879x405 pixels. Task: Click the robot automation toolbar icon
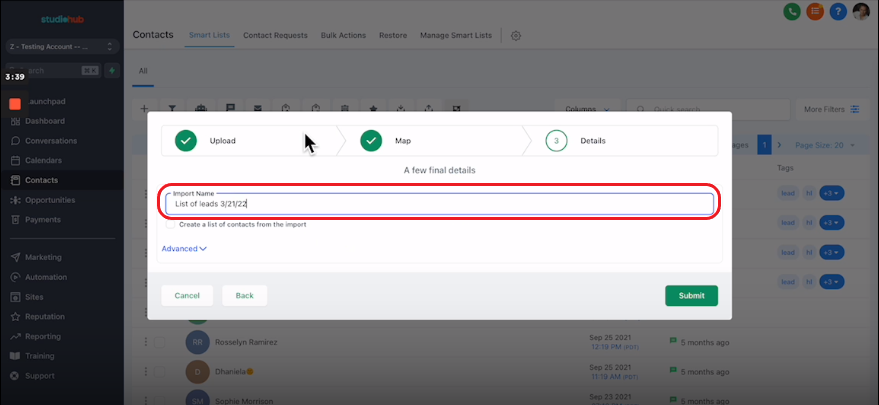tap(201, 108)
